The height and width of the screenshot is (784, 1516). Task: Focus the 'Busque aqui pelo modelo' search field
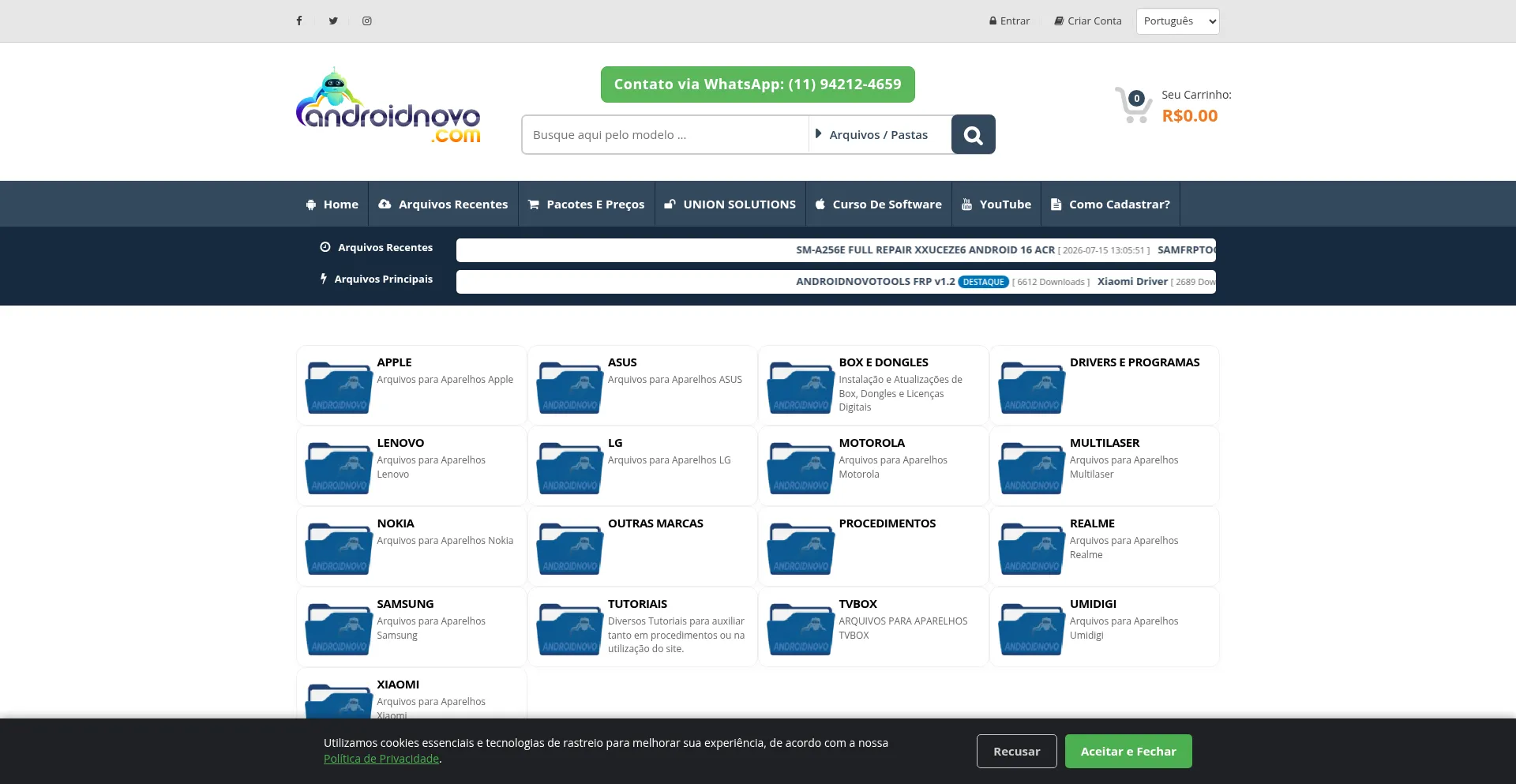pos(665,135)
